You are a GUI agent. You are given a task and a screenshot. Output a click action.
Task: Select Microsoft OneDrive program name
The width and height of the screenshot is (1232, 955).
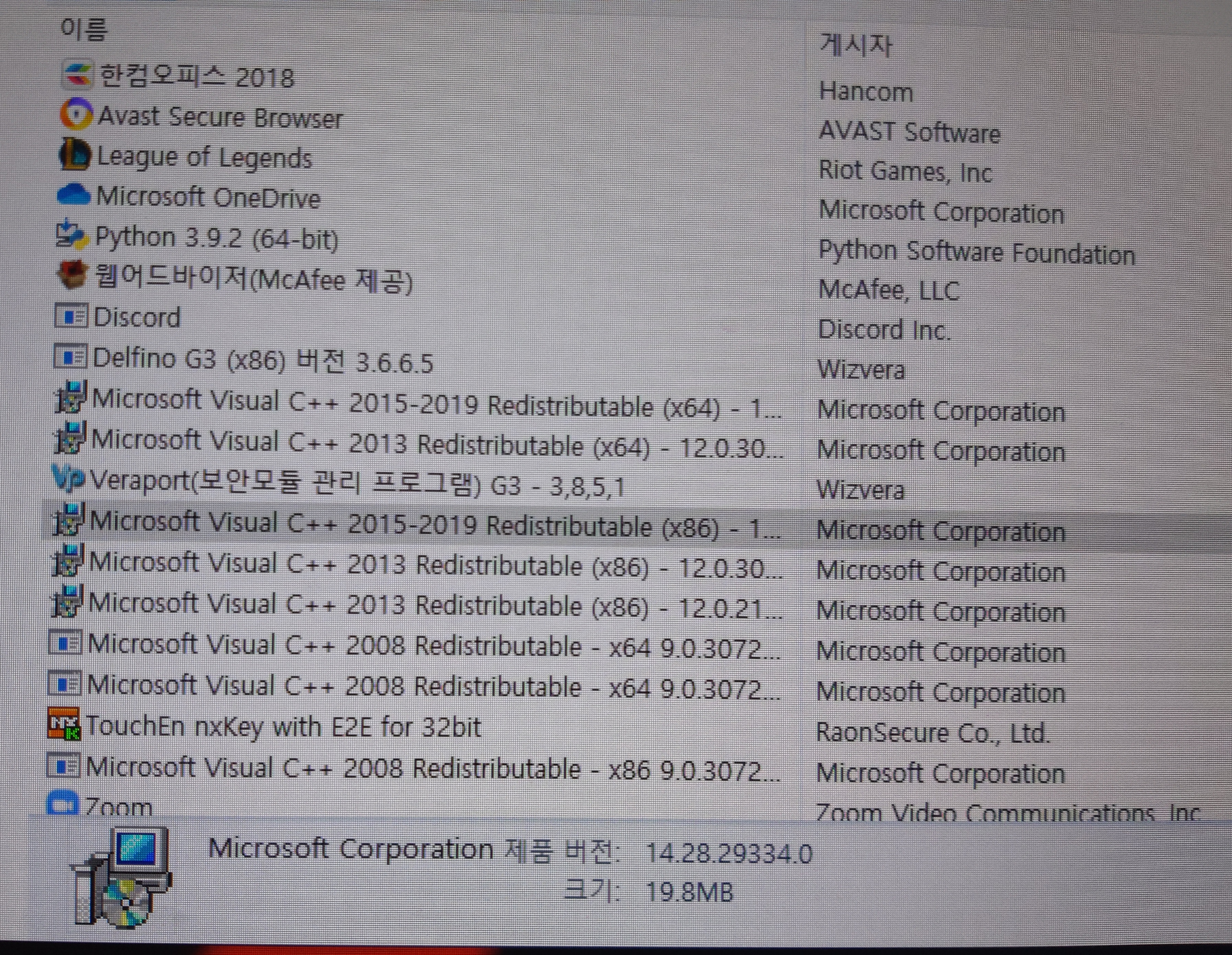pyautogui.click(x=208, y=197)
